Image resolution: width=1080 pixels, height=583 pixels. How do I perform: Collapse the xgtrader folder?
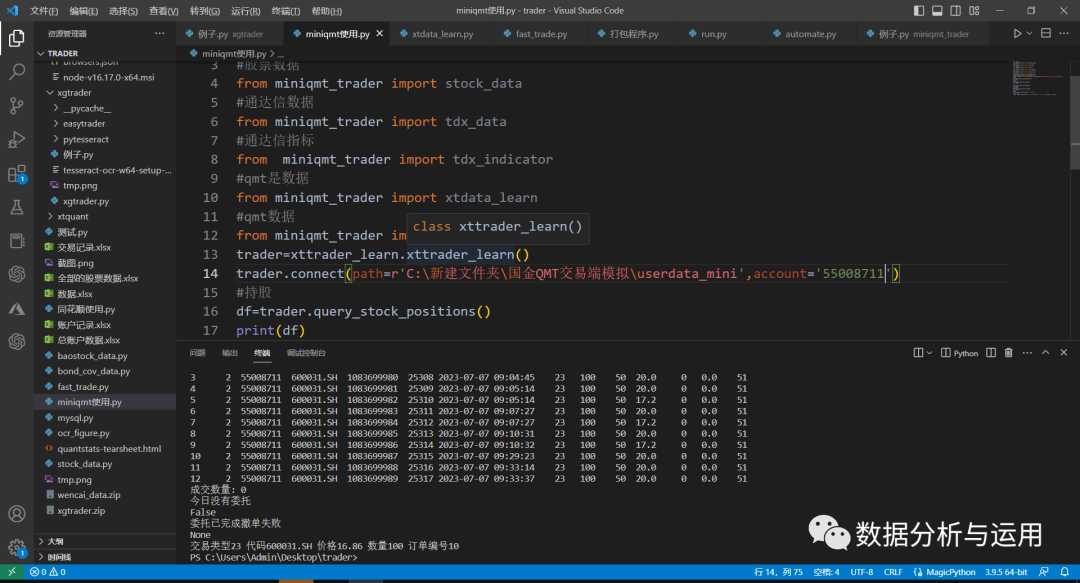(75, 92)
